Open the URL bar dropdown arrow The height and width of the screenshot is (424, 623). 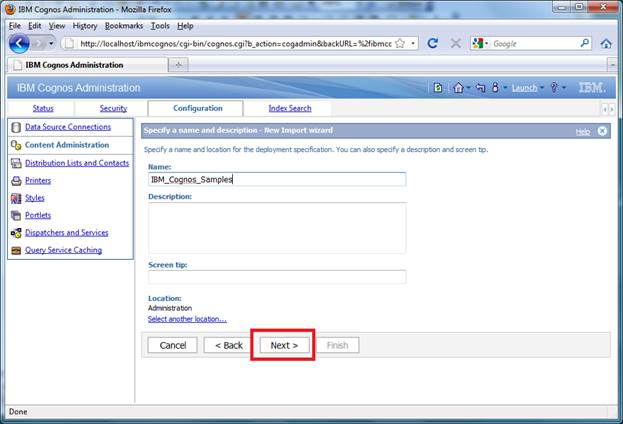point(413,43)
